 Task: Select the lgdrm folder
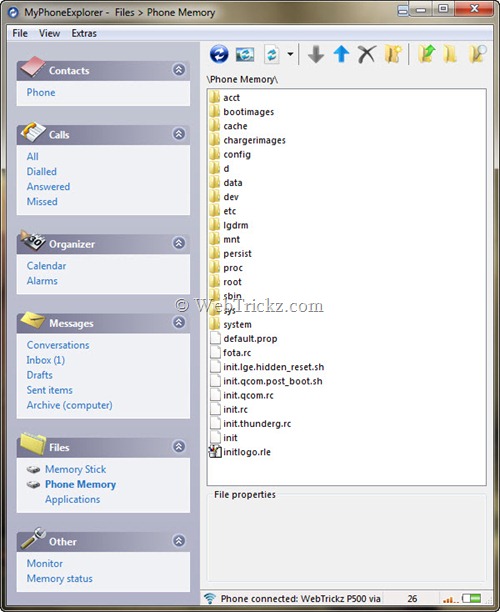[236, 225]
